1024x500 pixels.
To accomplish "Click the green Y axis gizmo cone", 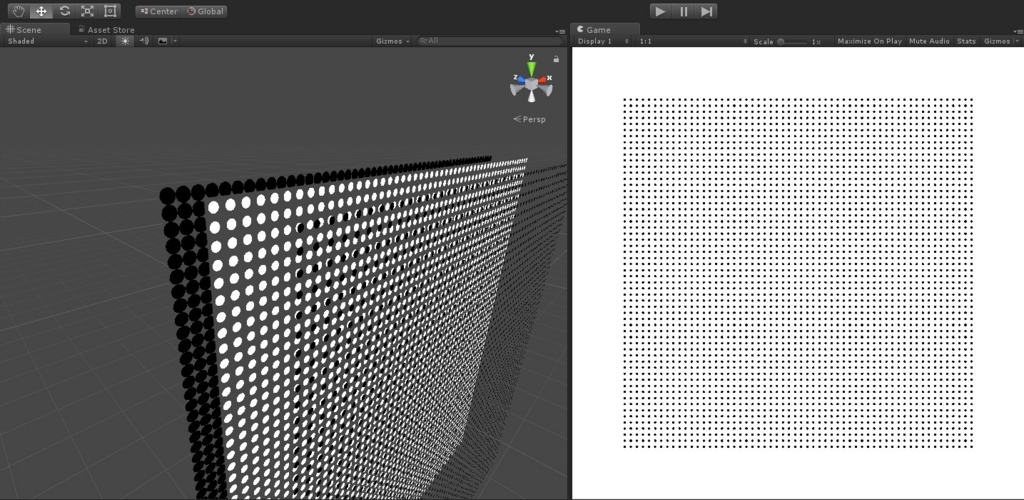I will (x=532, y=67).
